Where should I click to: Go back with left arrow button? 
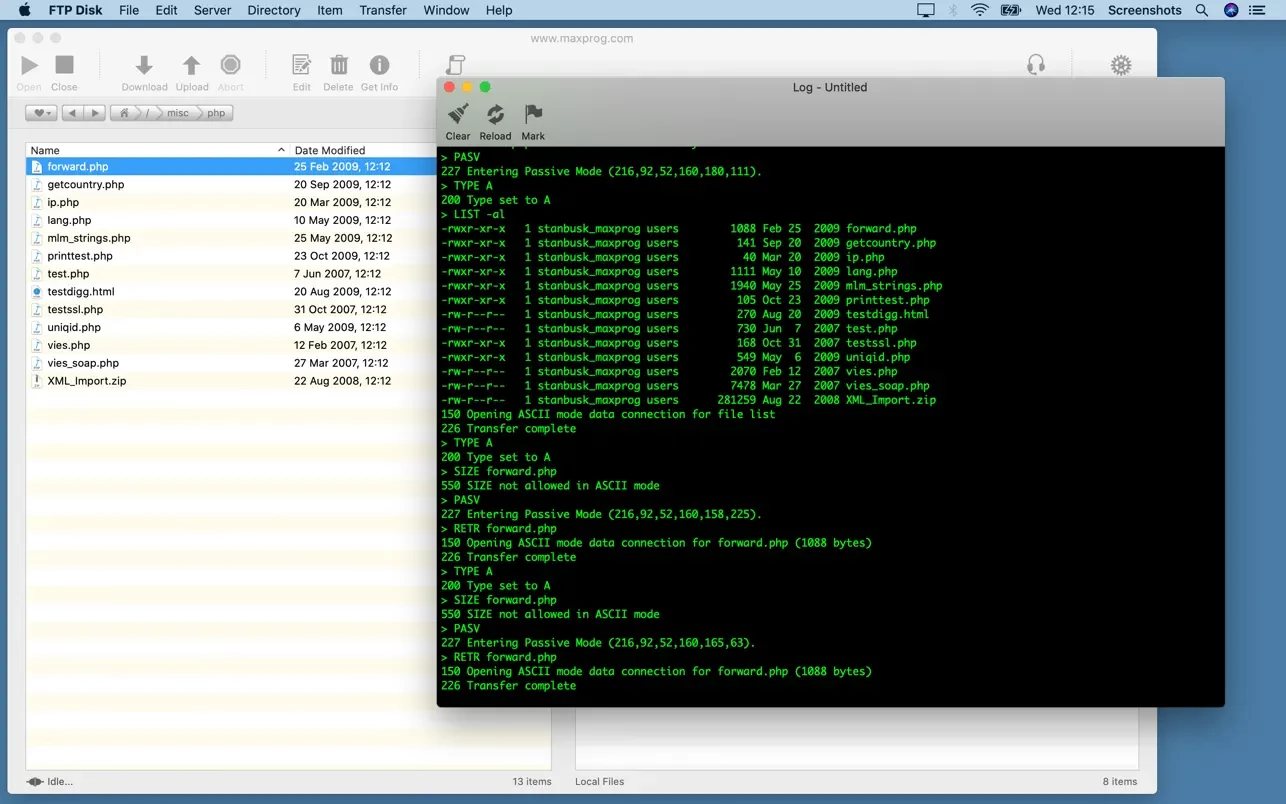coord(73,113)
